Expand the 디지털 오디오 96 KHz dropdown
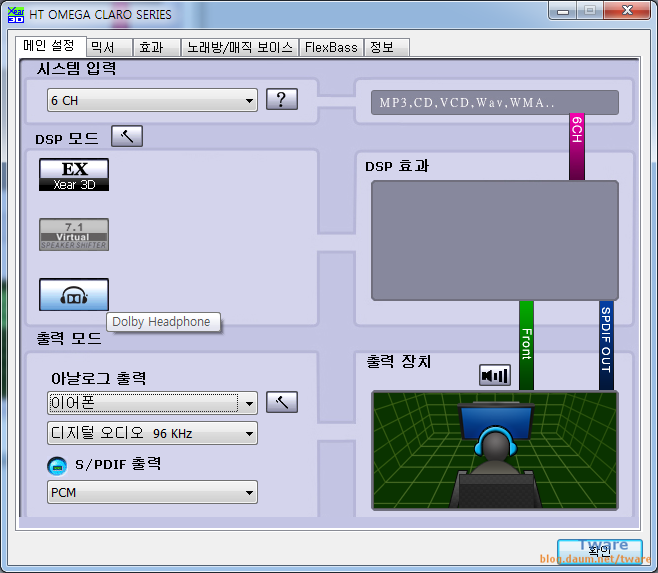Viewport: 658px width, 573px height. click(x=152, y=433)
